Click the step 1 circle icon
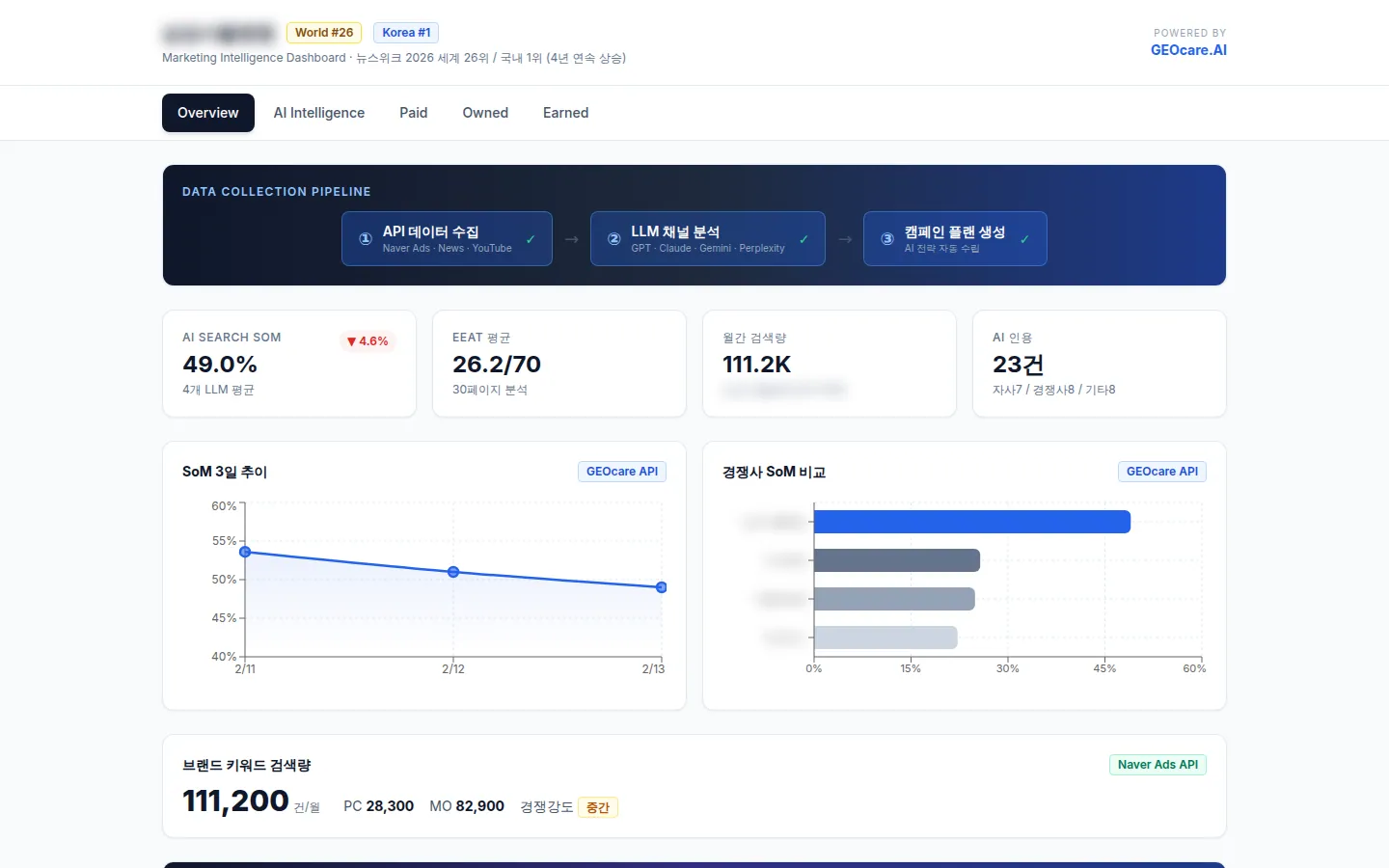Image resolution: width=1389 pixels, height=868 pixels. coord(366,239)
